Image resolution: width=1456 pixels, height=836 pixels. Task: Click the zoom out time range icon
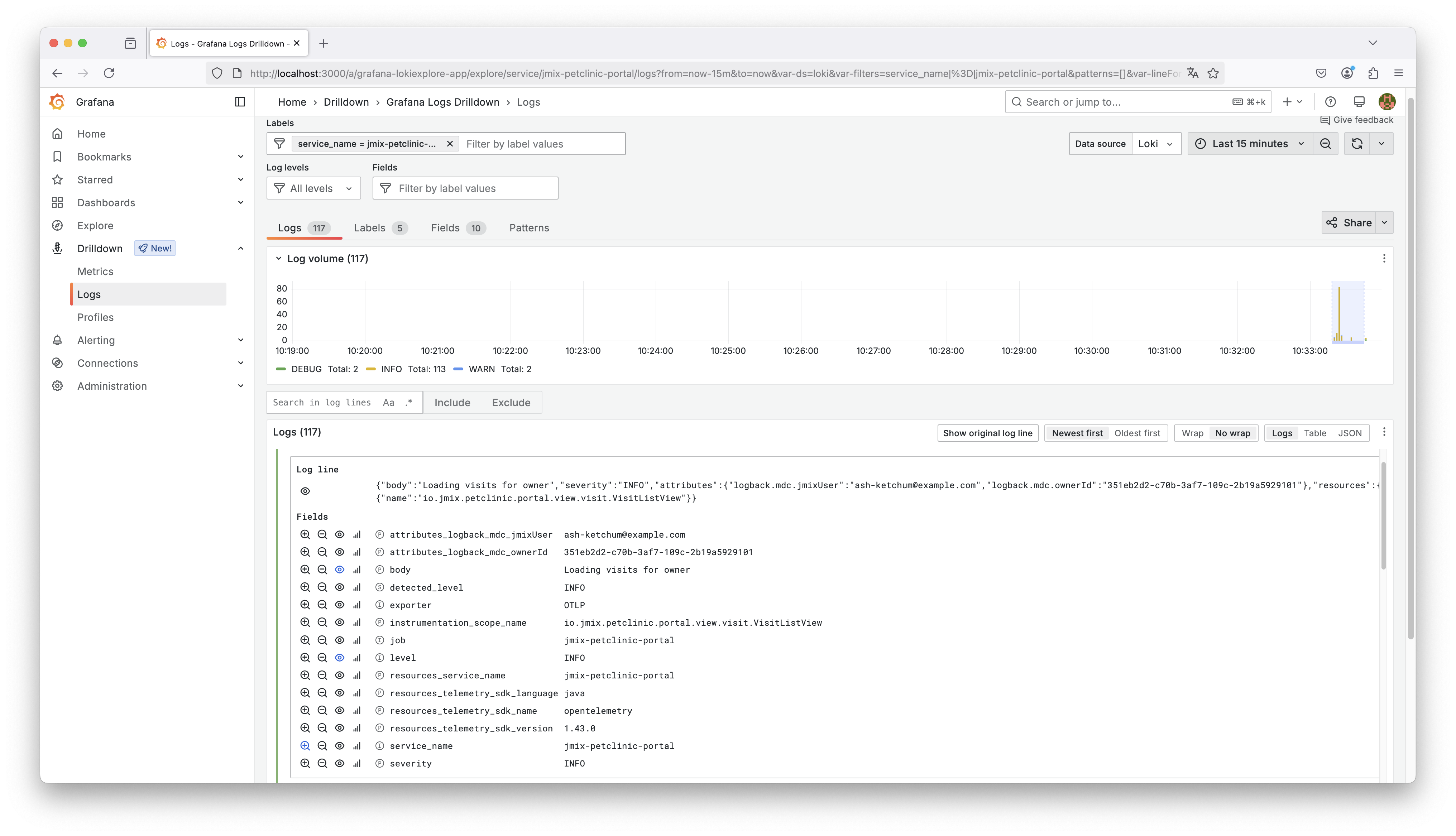click(1325, 144)
